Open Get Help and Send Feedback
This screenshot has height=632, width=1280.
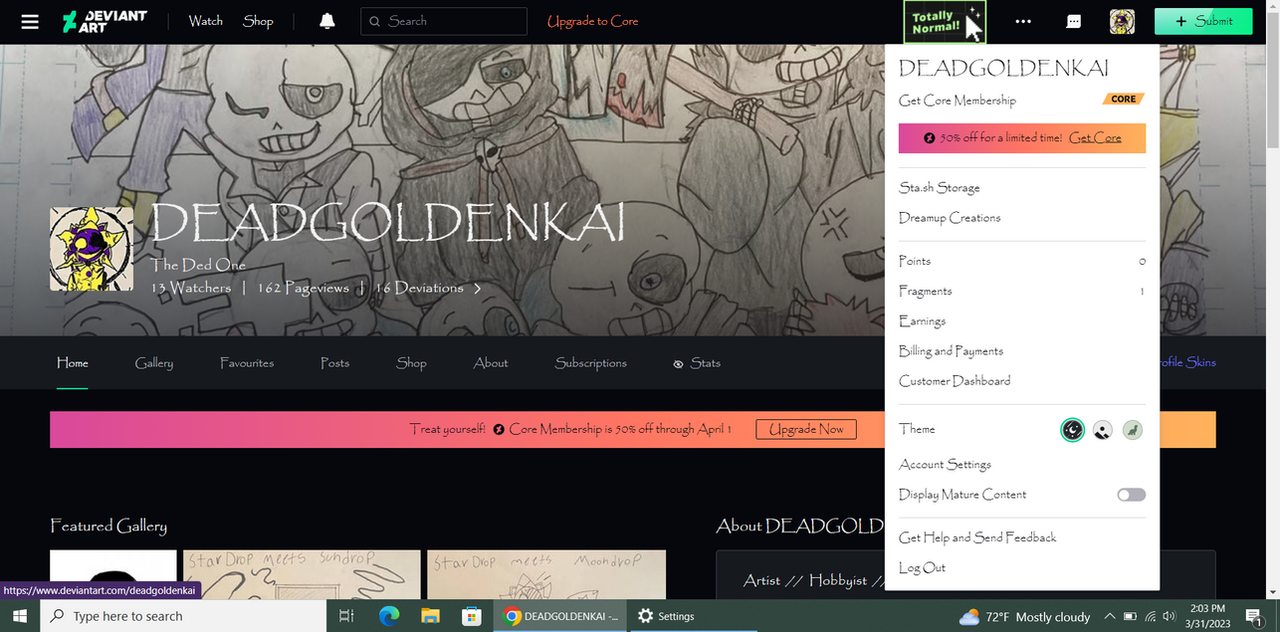coord(977,538)
